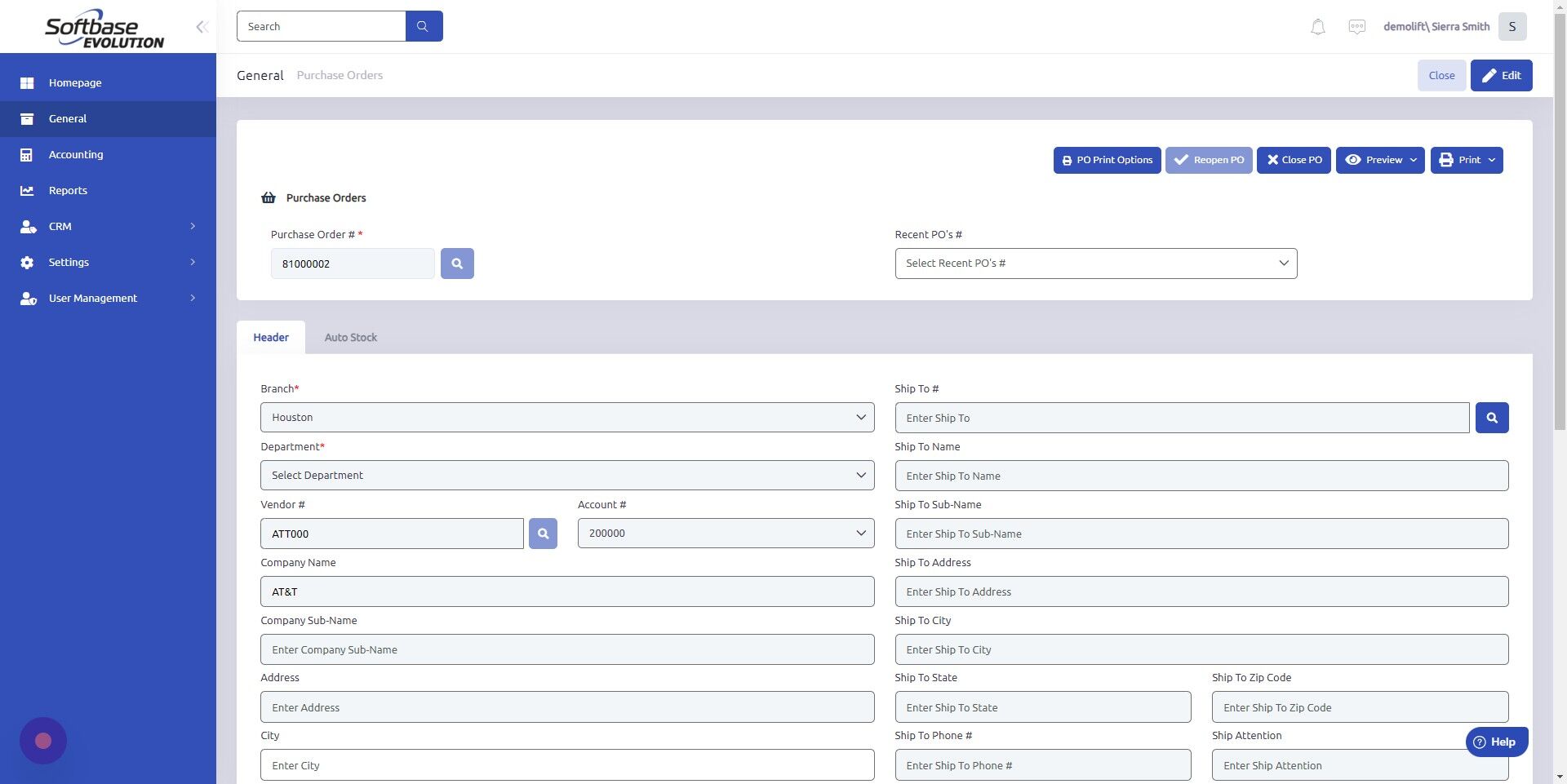Open the notifications bell
The height and width of the screenshot is (784, 1567).
point(1317,26)
